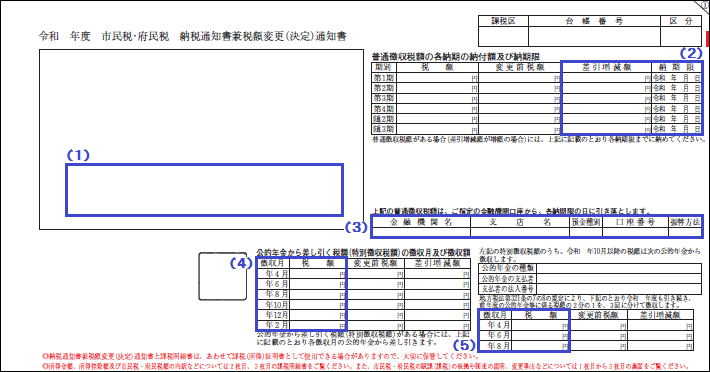Screen dimensions: 710x372
Task: Click the 納期限 column header
Action: point(676,67)
